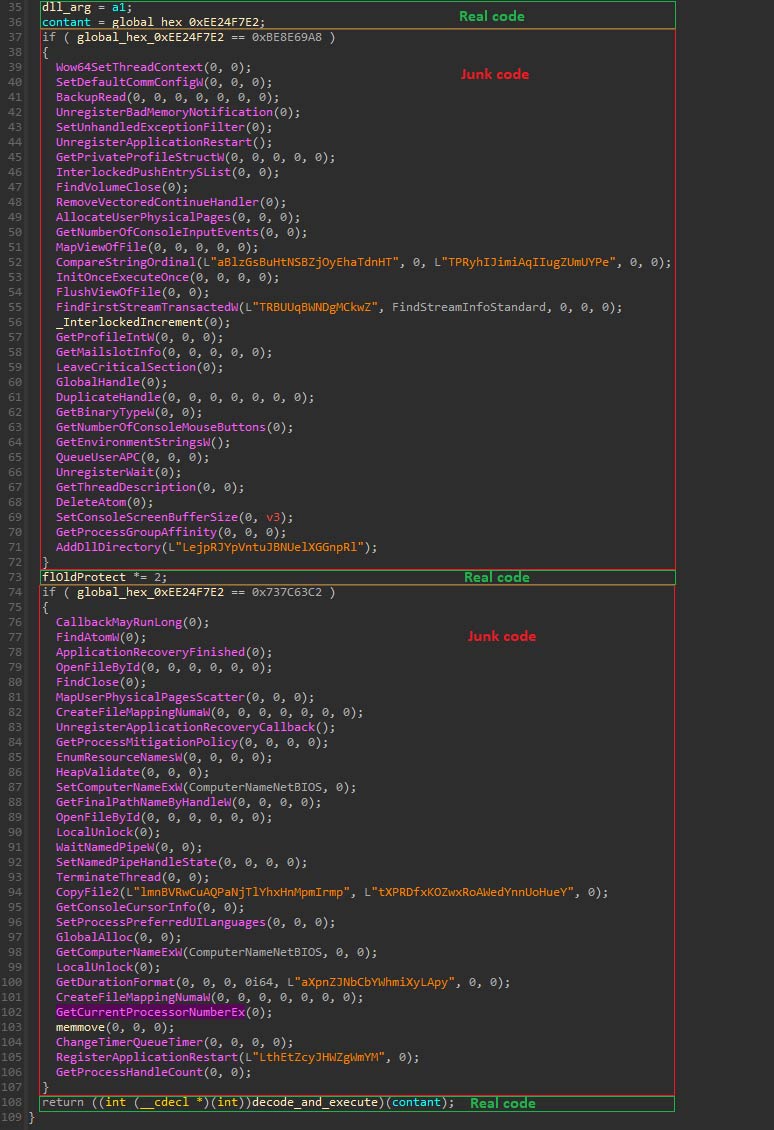
Task: Select the dll_arg variable
Action: coord(62,7)
